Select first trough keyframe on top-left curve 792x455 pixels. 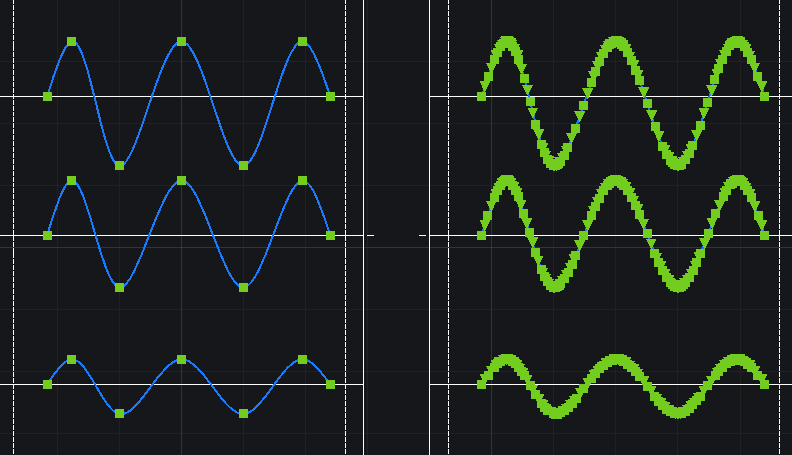point(119,165)
